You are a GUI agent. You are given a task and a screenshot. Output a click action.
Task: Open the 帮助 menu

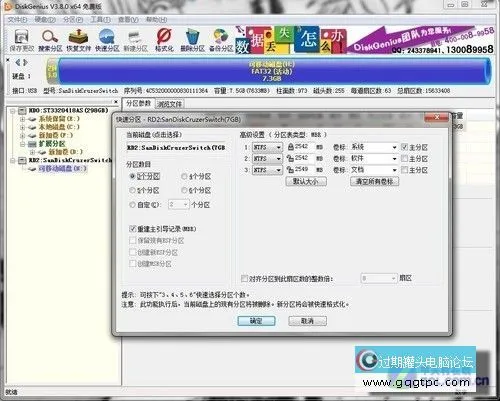[156, 20]
